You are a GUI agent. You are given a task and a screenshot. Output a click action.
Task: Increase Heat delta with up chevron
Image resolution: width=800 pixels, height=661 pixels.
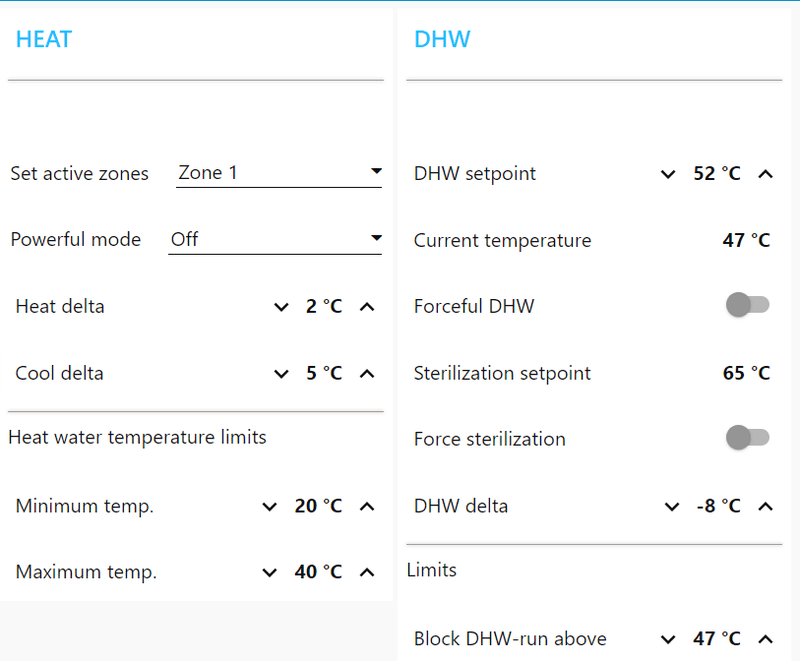pos(367,307)
